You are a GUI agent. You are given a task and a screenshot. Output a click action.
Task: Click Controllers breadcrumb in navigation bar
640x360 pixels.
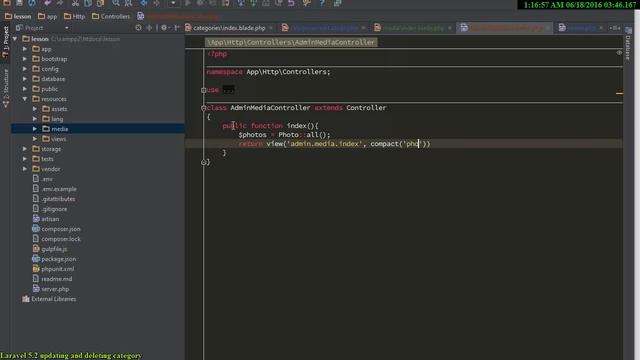coord(111,16)
